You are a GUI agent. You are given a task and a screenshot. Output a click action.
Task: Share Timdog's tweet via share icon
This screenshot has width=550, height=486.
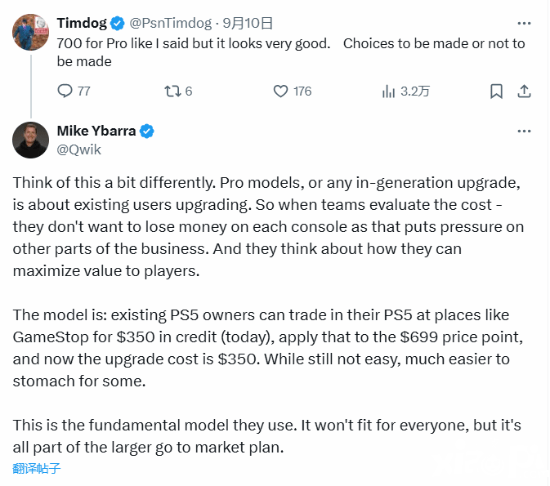pyautogui.click(x=524, y=91)
